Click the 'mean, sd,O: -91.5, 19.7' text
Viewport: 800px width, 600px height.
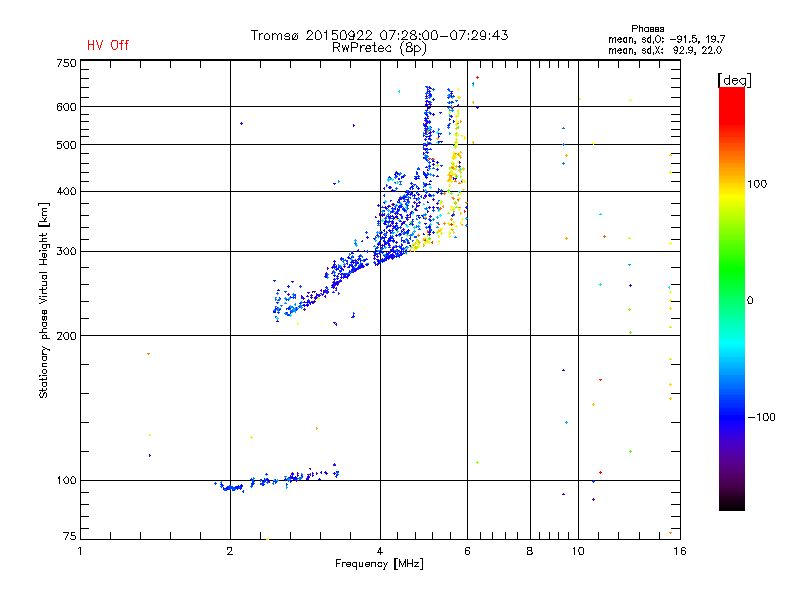point(666,39)
